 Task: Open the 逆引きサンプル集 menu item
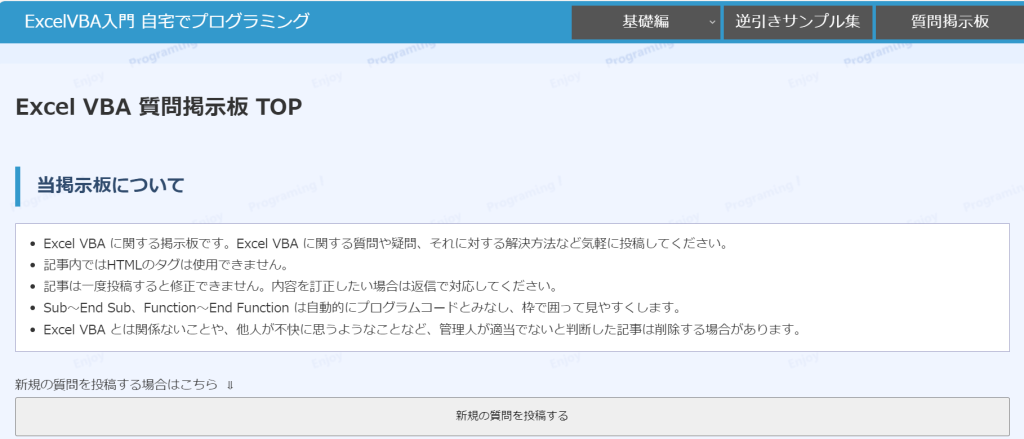[x=797, y=22]
